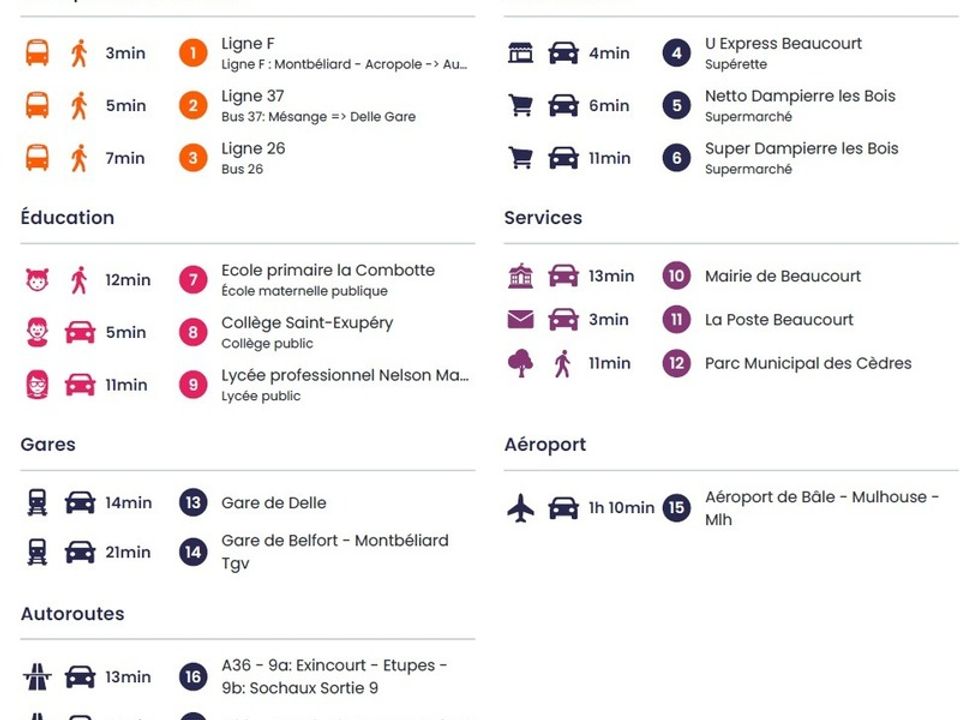
Task: Click the train icon beside Gare de Delle
Action: point(37,503)
